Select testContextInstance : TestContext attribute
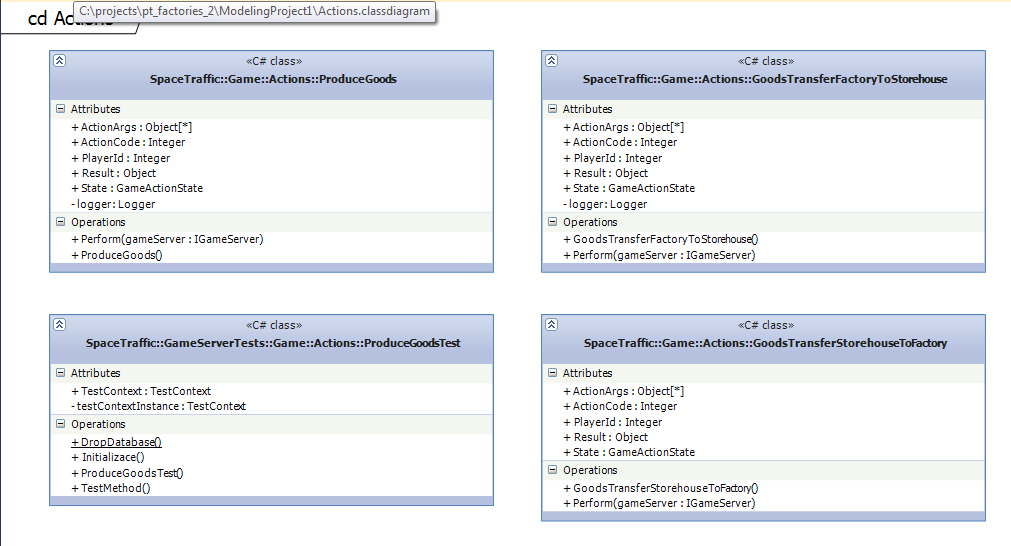Image resolution: width=1011 pixels, height=546 pixels. tap(159, 406)
